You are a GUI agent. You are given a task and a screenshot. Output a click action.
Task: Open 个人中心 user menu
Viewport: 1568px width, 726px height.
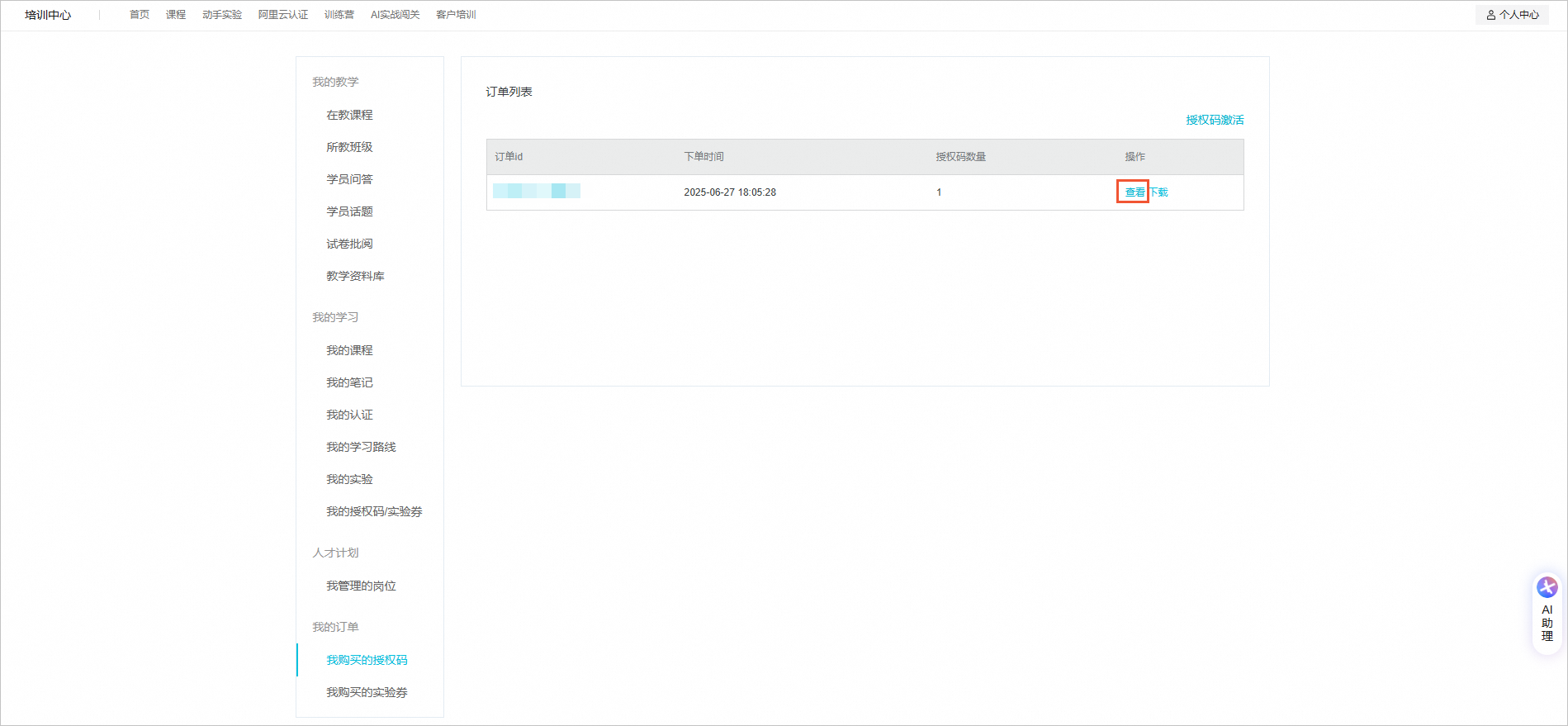coord(1512,15)
